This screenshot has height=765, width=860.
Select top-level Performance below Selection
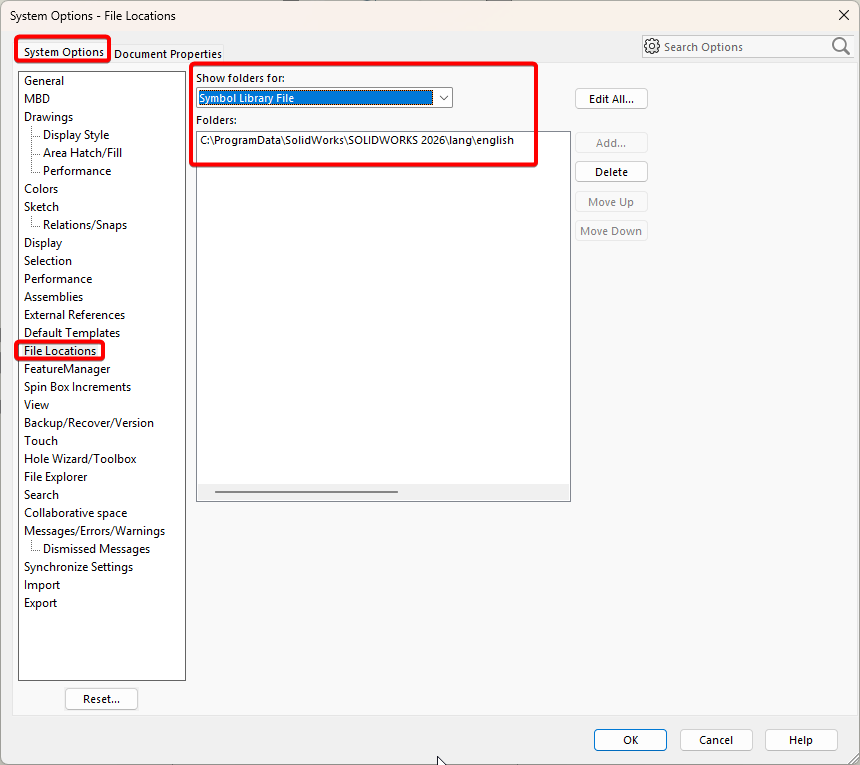58,279
